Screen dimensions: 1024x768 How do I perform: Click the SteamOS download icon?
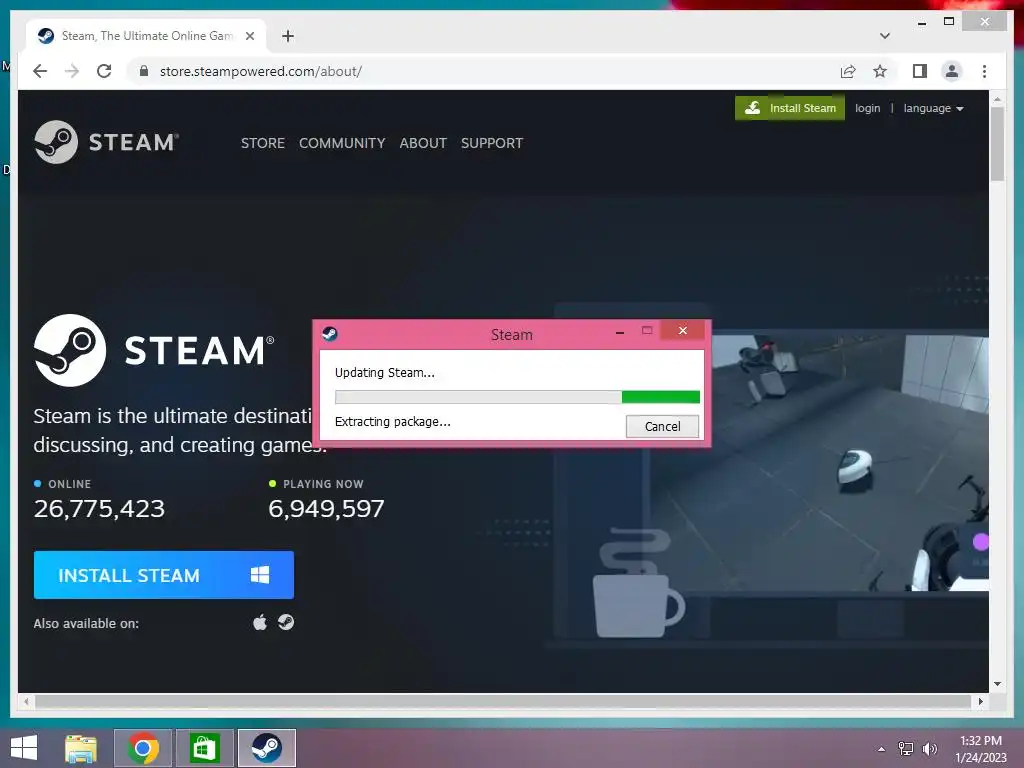click(286, 622)
